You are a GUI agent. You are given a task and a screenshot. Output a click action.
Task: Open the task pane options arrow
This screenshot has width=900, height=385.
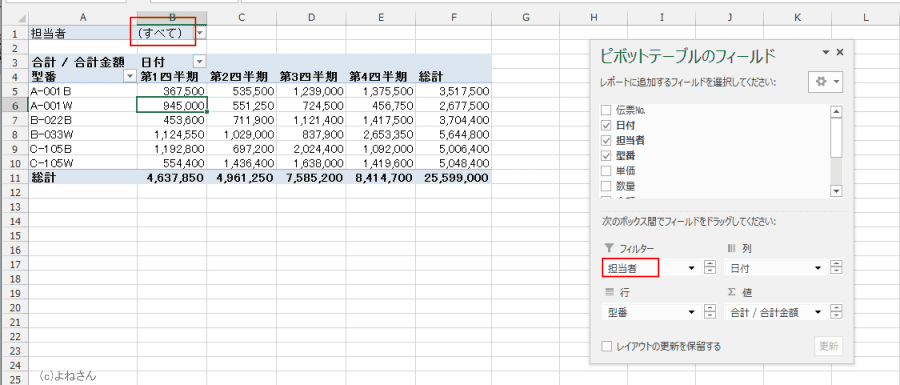click(x=827, y=52)
